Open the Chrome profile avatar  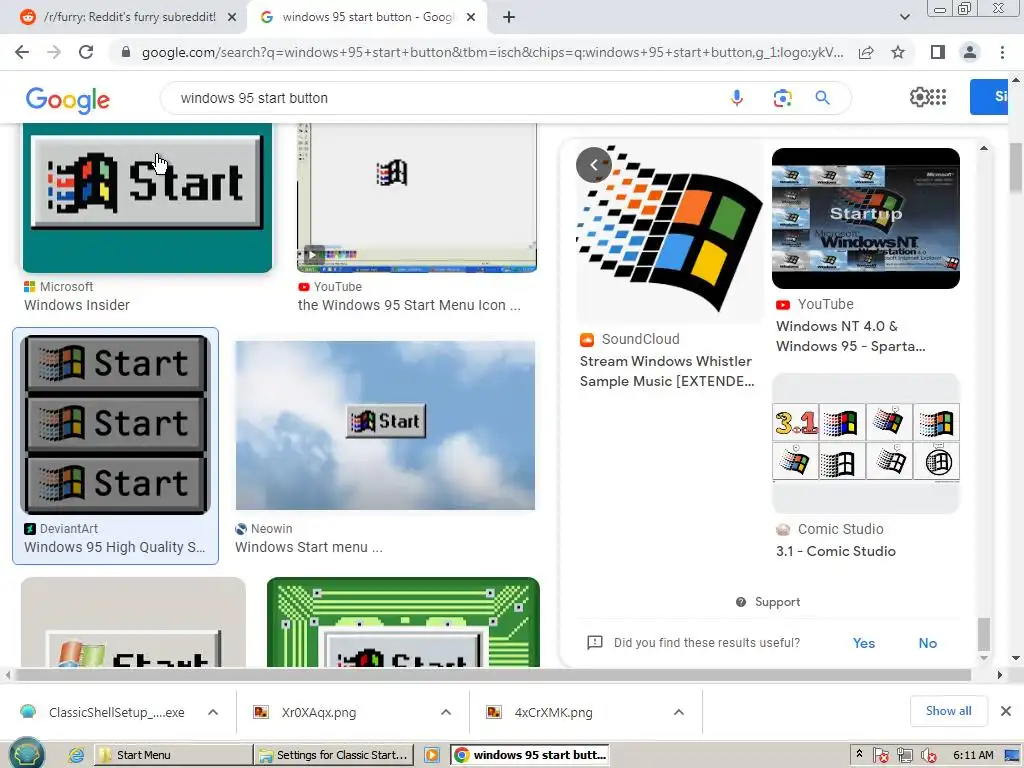(x=970, y=52)
